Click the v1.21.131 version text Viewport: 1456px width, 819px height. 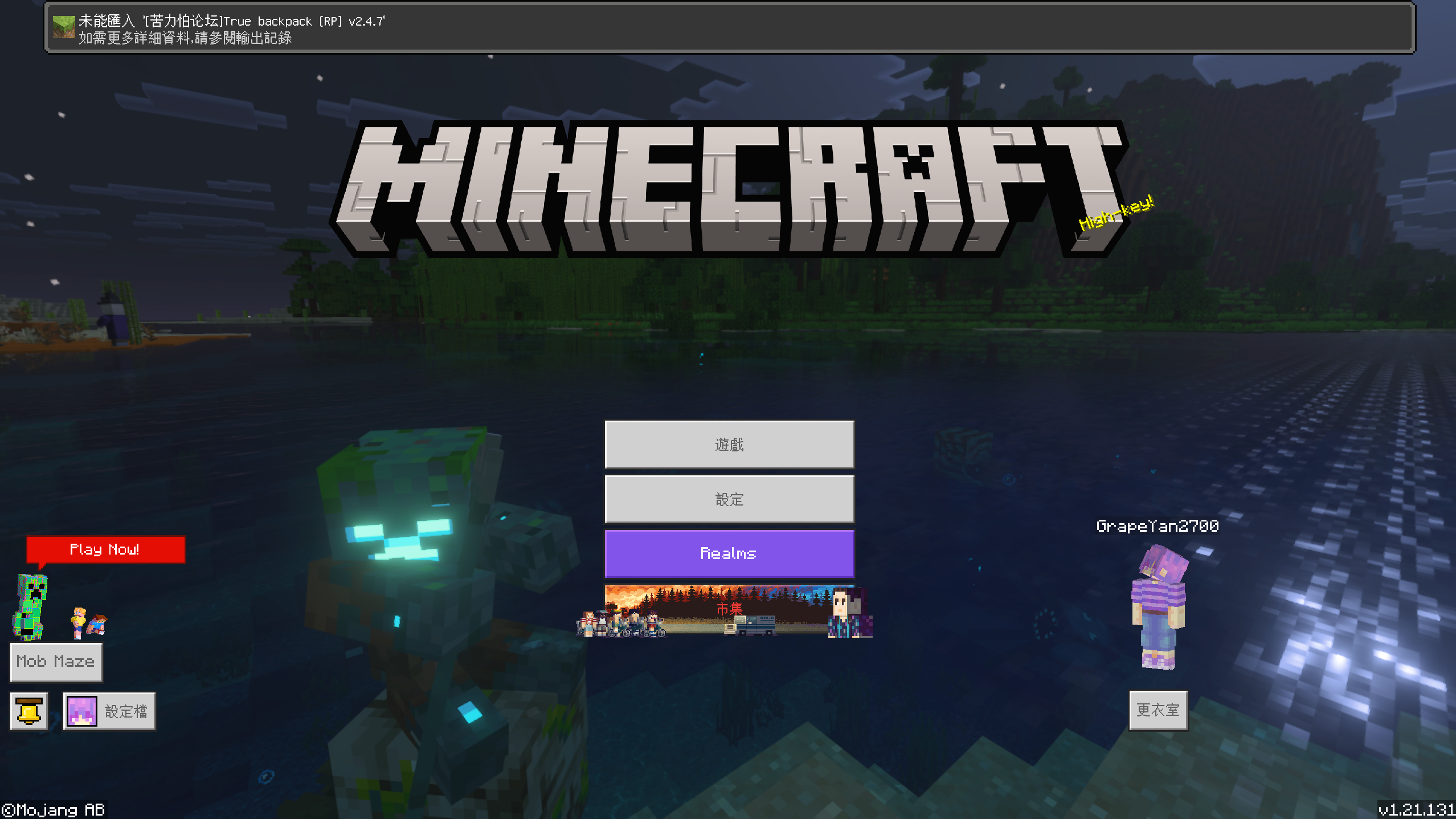[1416, 809]
